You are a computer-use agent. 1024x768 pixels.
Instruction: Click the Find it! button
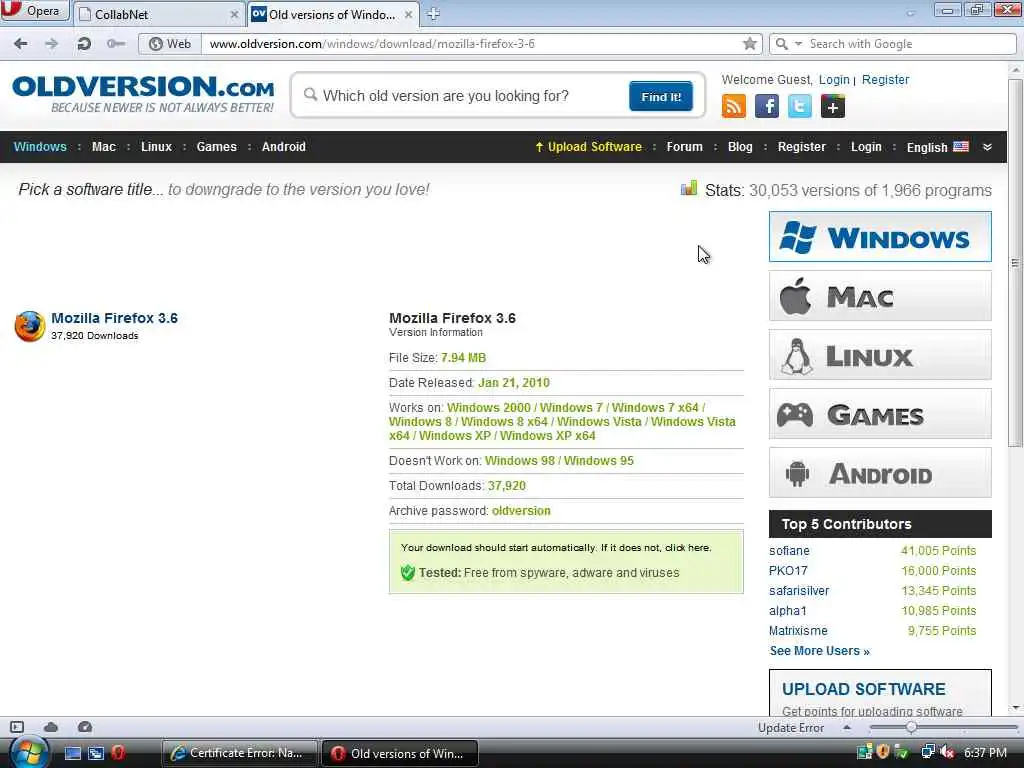pyautogui.click(x=661, y=97)
